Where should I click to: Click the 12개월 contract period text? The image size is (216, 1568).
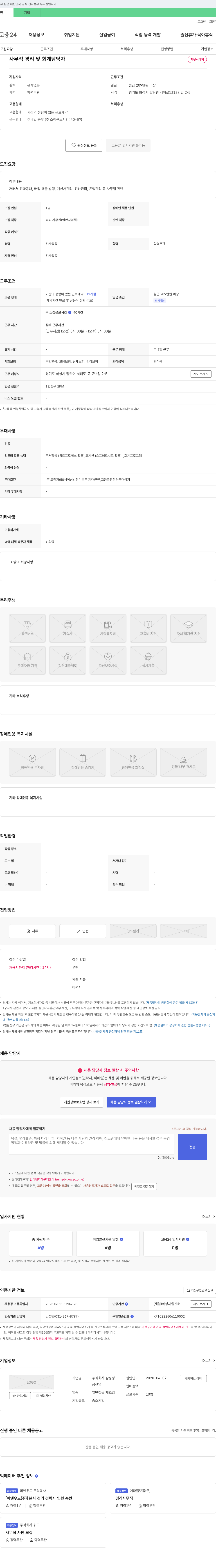coord(91,294)
